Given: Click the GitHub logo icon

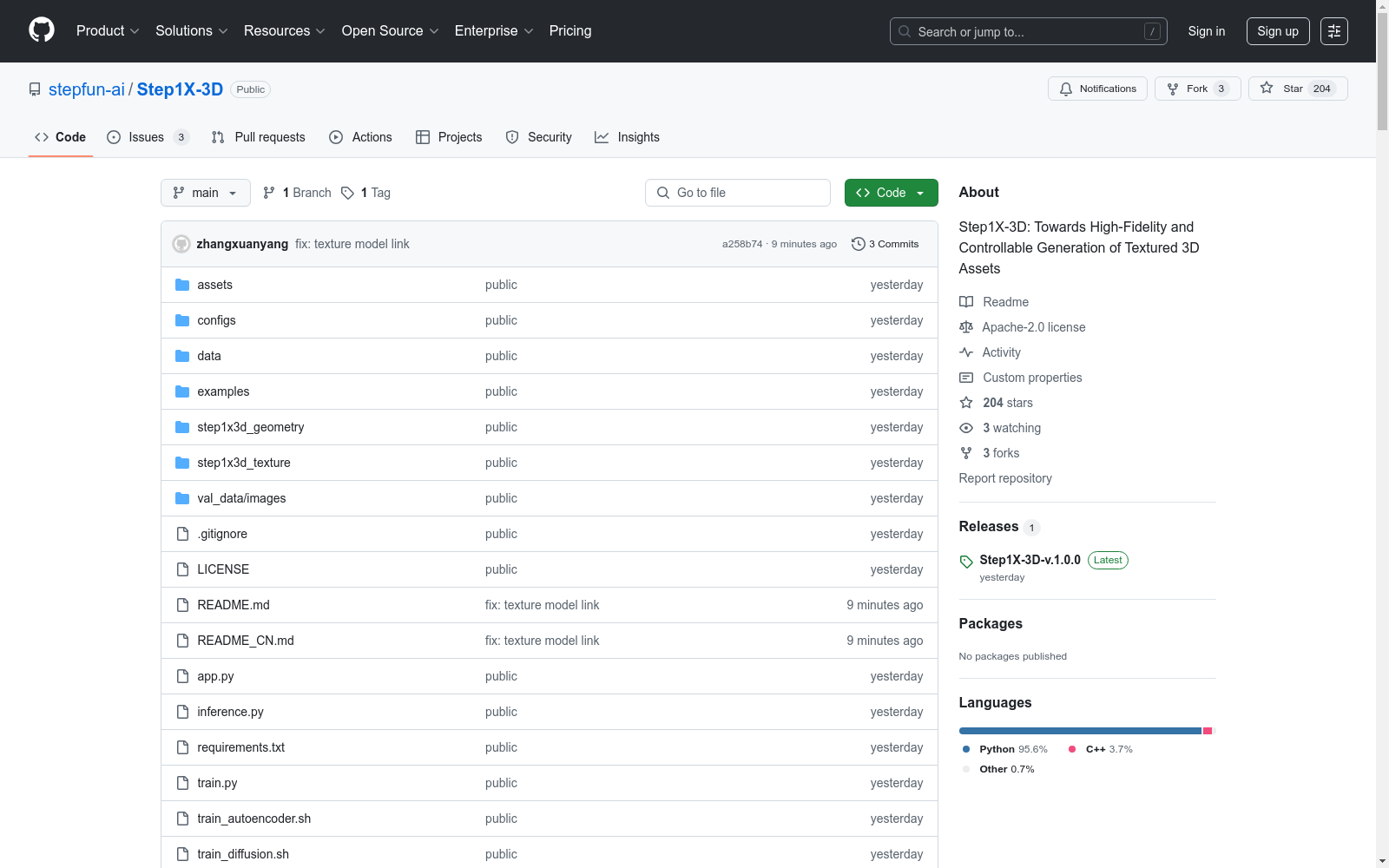Looking at the screenshot, I should 42,30.
